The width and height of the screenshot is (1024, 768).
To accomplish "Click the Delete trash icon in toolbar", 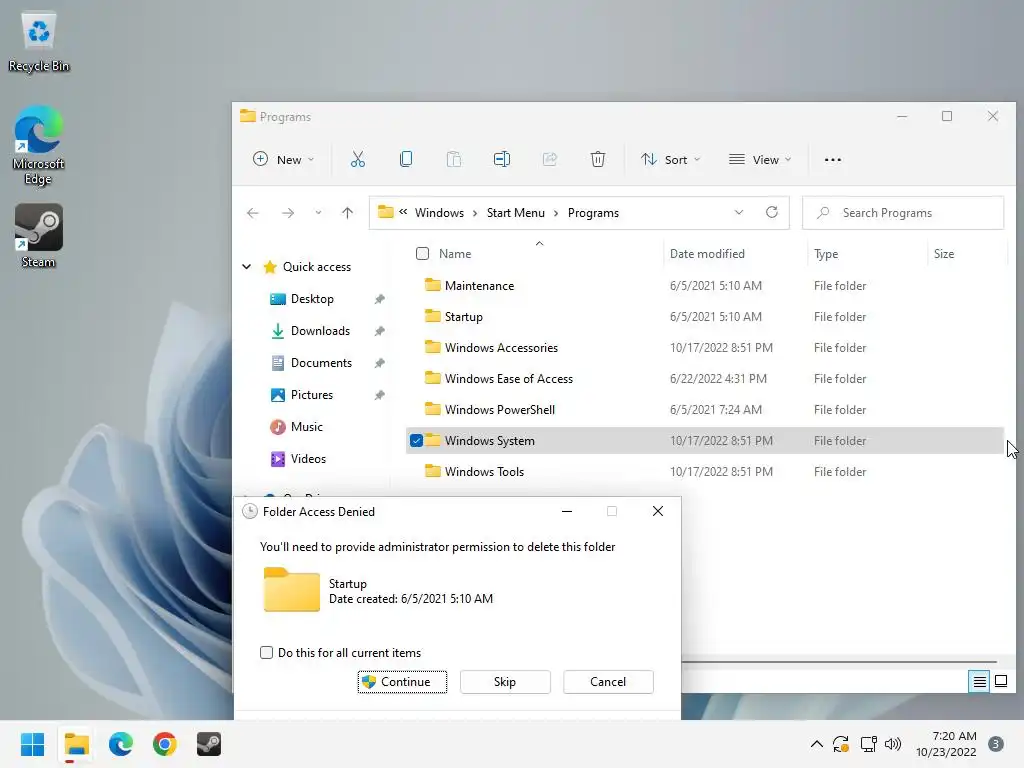I will tap(598, 159).
